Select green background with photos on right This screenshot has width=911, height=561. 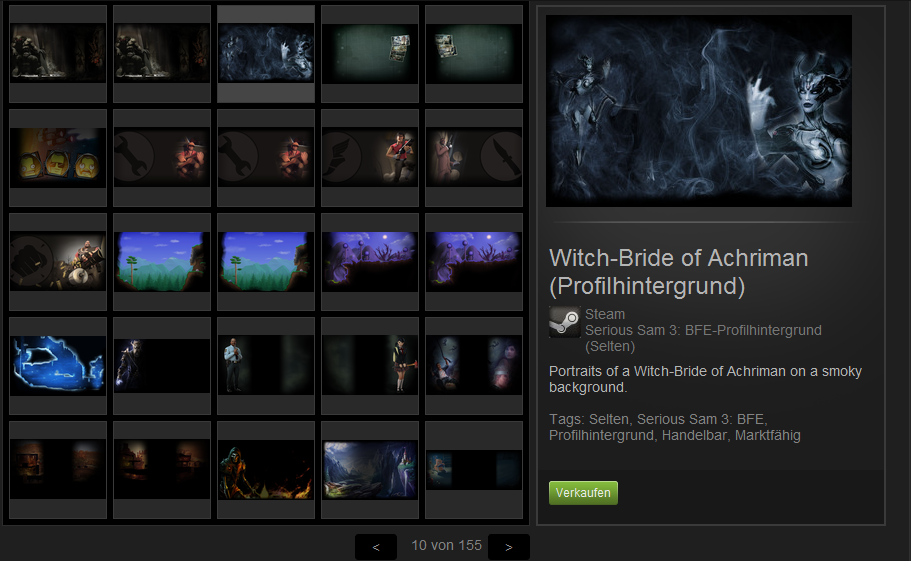coord(370,53)
